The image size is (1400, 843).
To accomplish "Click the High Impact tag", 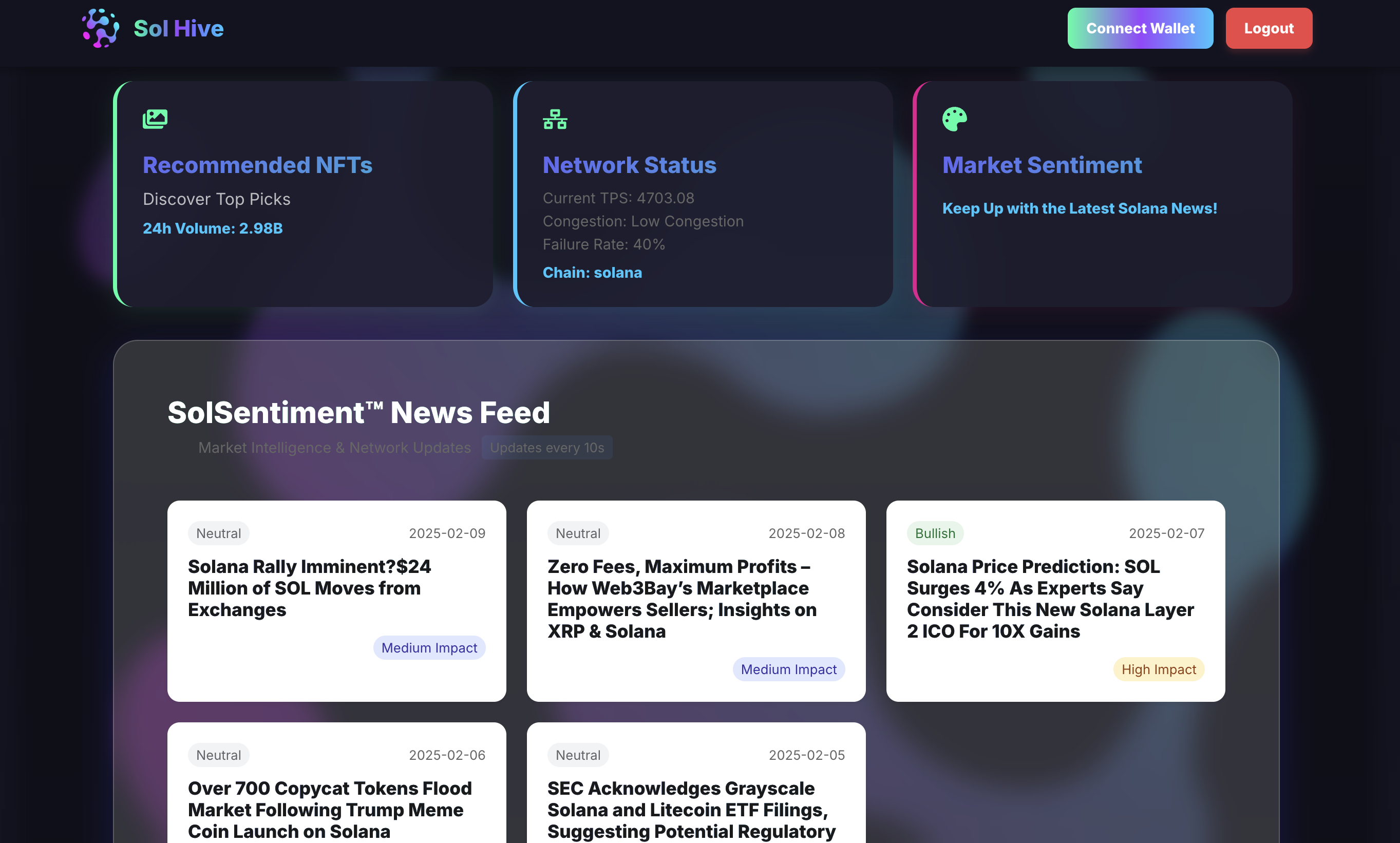I will [1158, 669].
